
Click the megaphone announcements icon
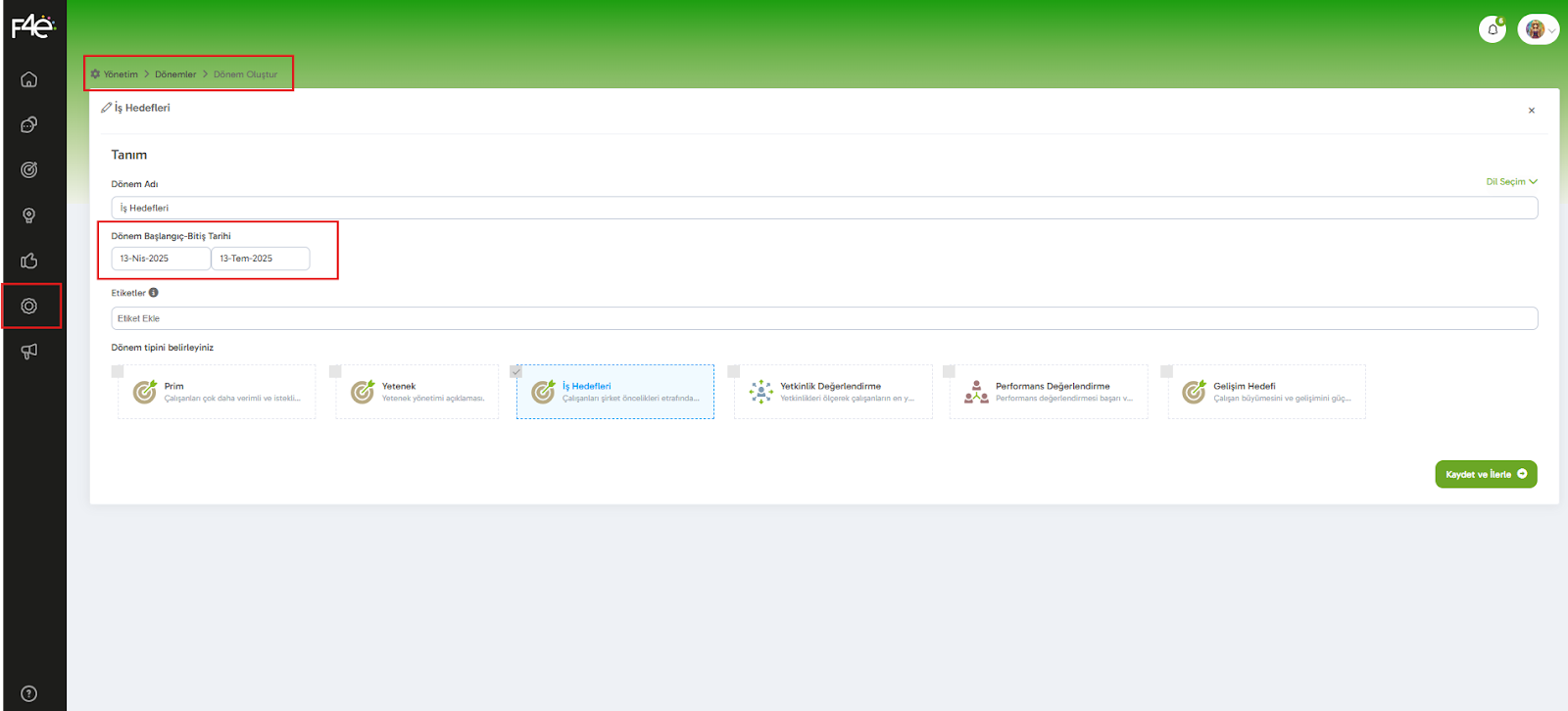[29, 352]
